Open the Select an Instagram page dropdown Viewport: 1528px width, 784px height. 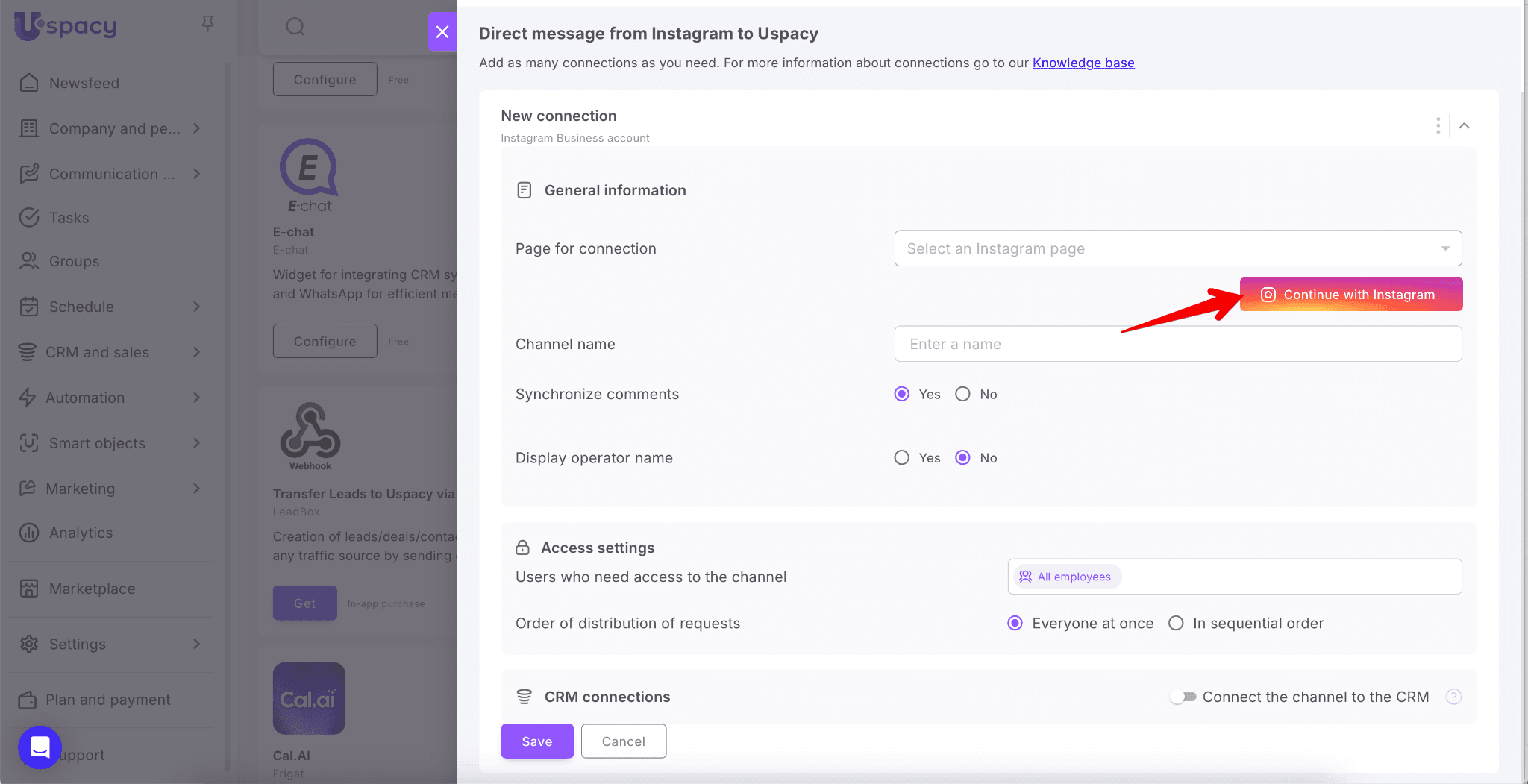(1177, 248)
